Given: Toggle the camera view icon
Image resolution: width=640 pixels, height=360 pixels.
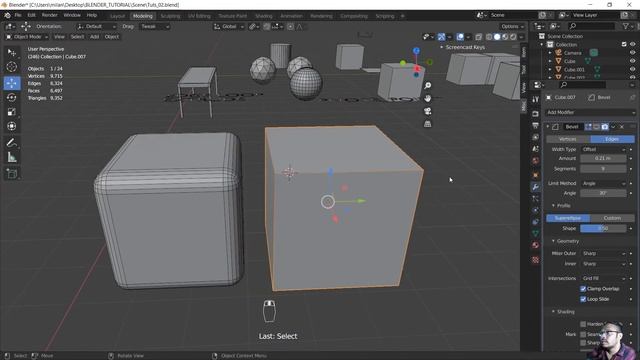Looking at the screenshot, I should tap(427, 111).
